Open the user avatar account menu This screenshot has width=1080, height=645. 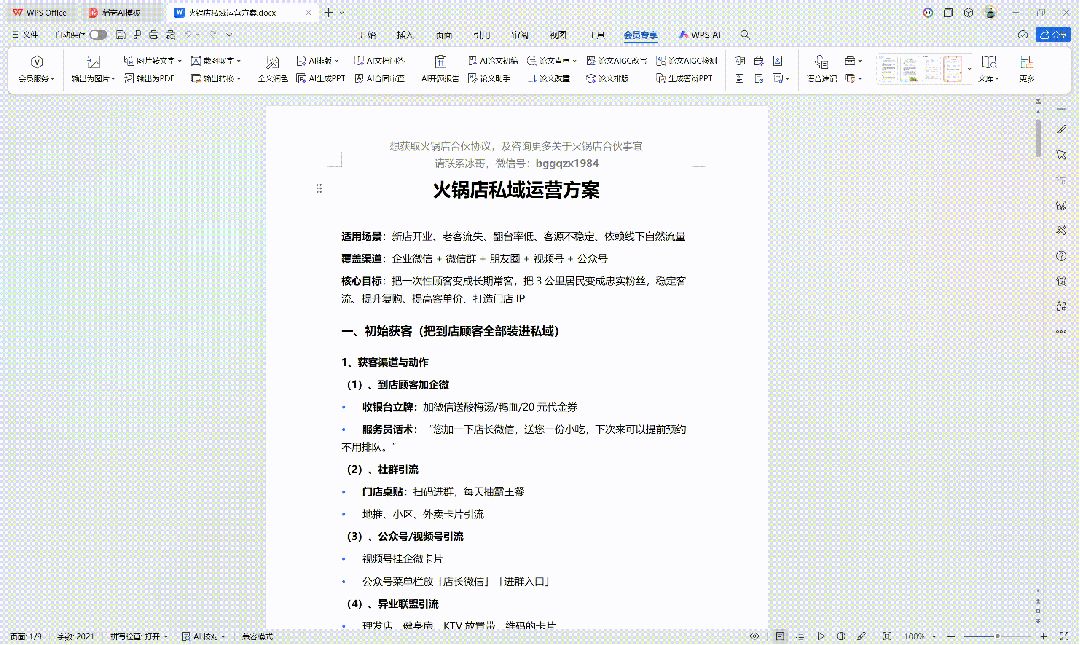coord(990,12)
